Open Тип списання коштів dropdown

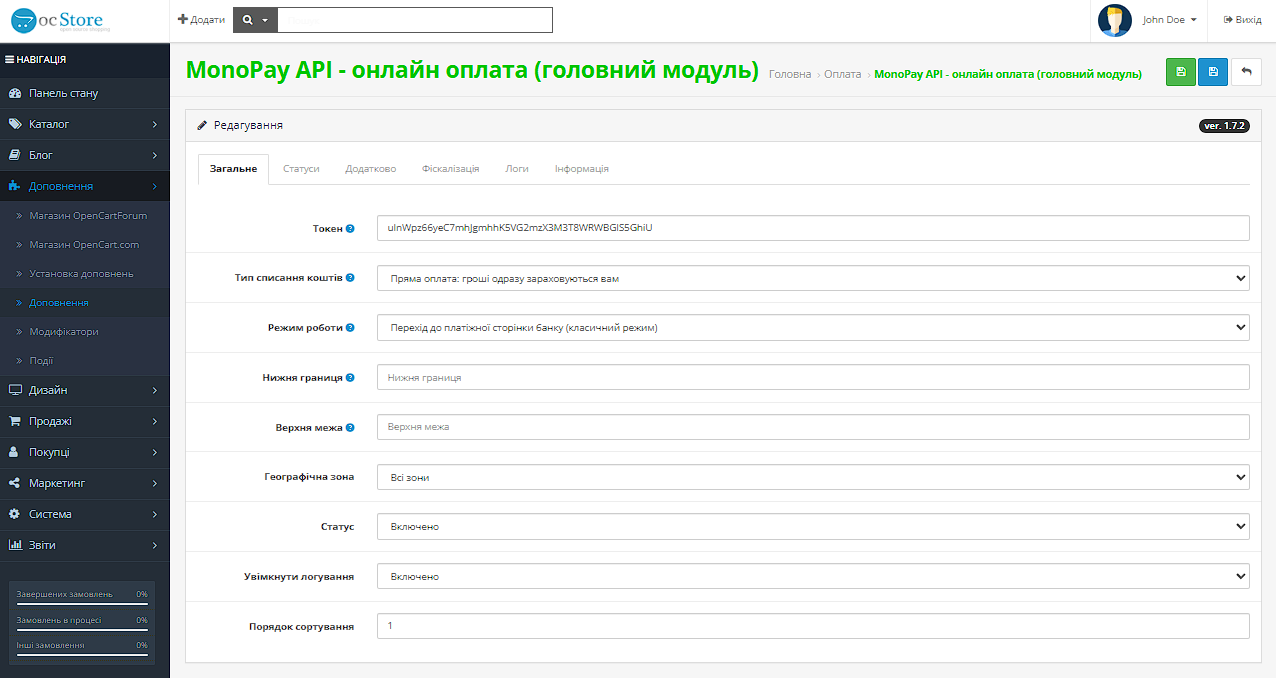tap(813, 278)
